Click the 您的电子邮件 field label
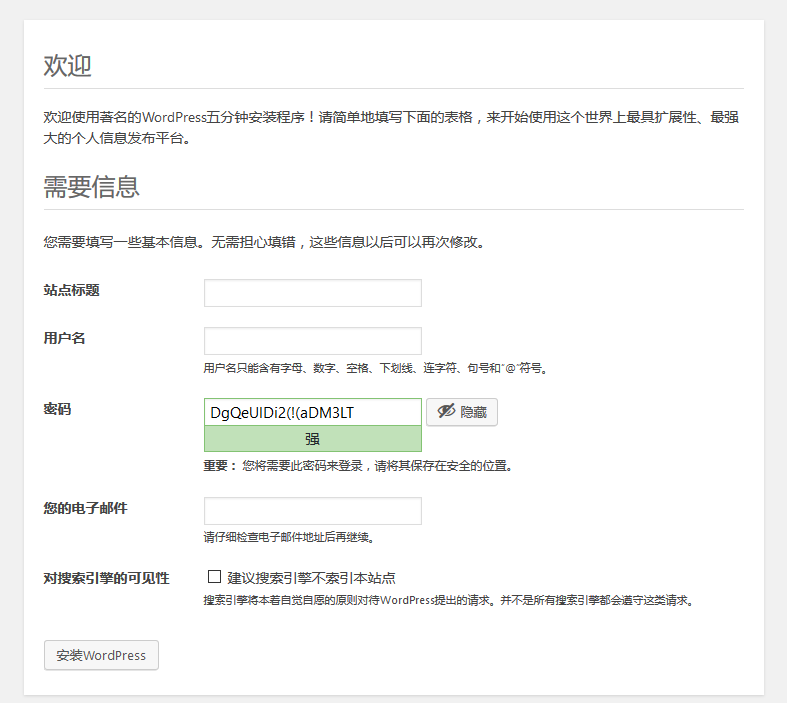 point(85,509)
